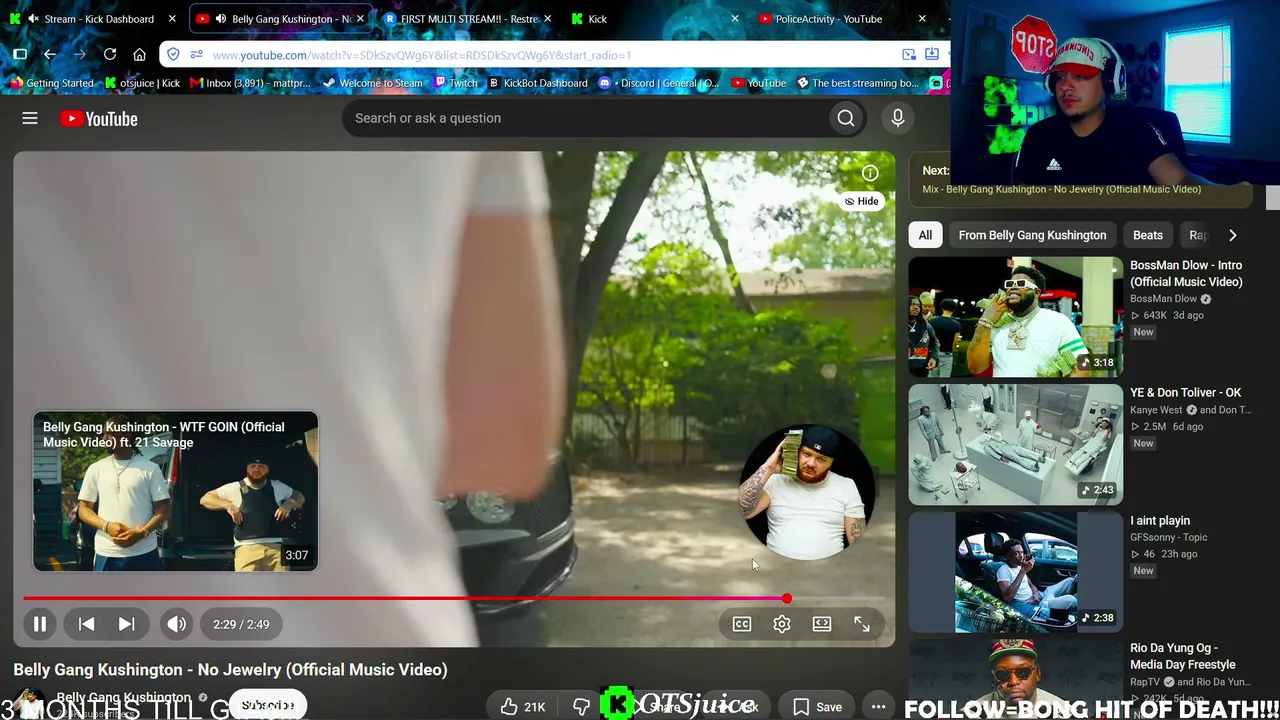Like the video with the thumbs up button
1280x720 pixels.
(x=523, y=707)
